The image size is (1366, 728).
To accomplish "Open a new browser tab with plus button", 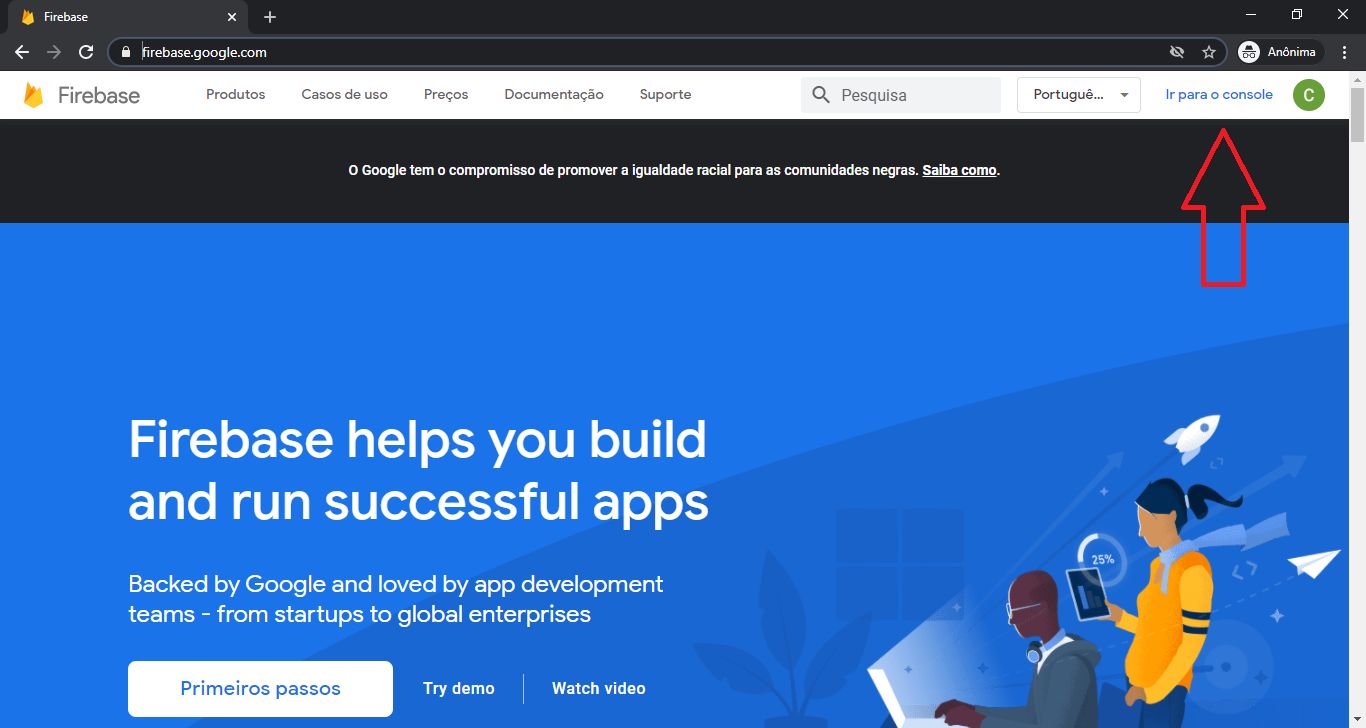I will tap(269, 16).
